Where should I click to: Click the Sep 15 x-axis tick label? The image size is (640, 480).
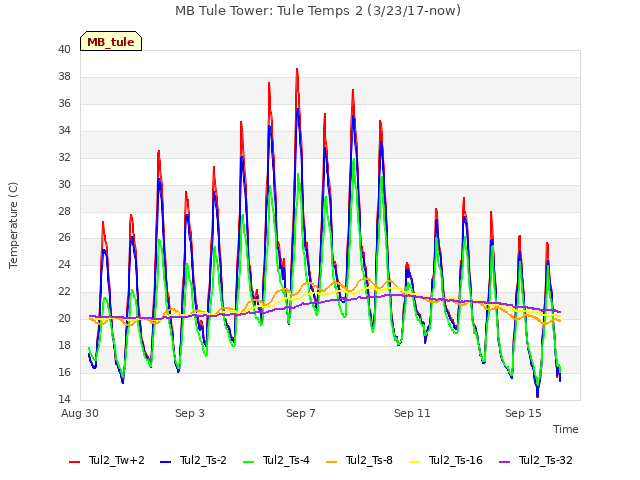(523, 413)
